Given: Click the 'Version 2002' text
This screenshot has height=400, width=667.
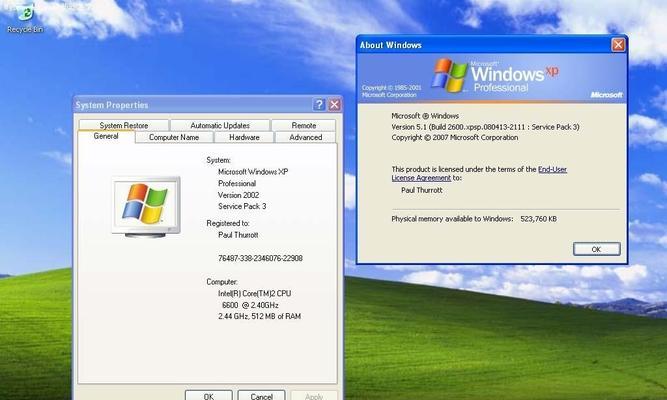Looking at the screenshot, I should tap(238, 195).
